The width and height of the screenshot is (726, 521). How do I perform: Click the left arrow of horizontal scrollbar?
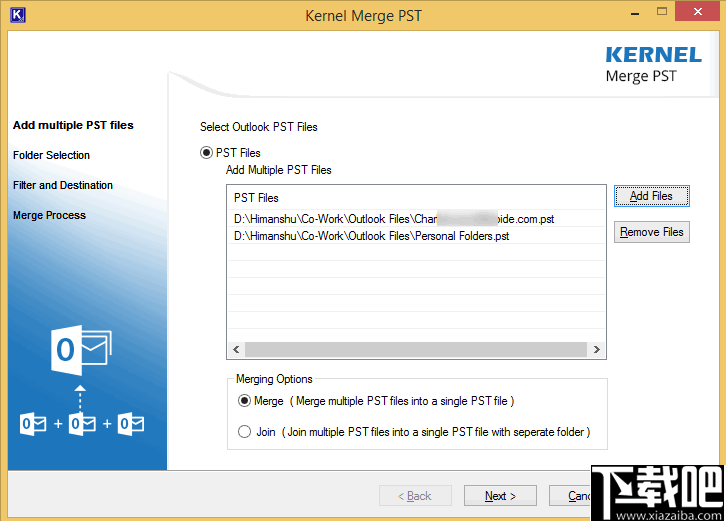(236, 349)
